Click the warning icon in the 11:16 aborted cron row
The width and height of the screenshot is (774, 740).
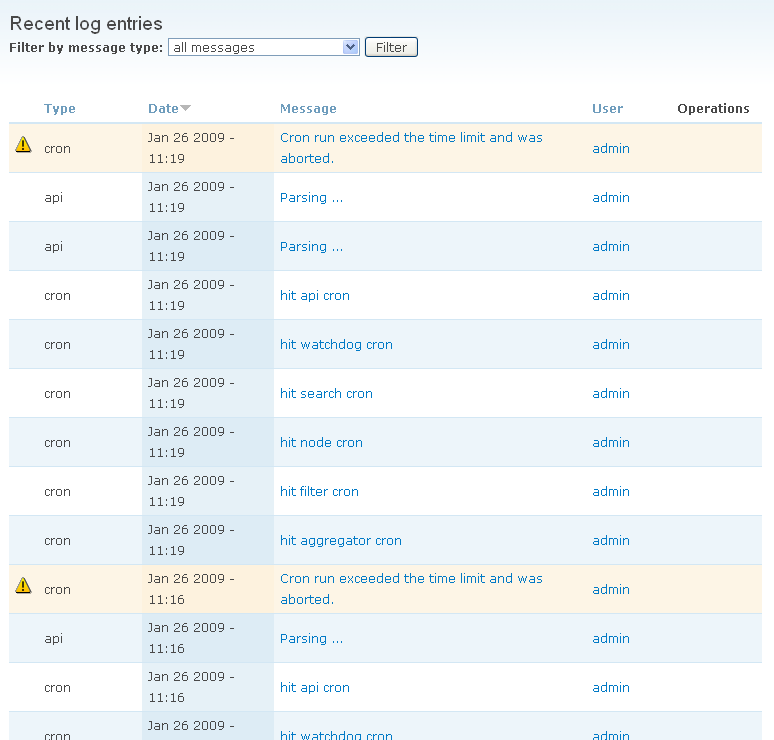23,585
